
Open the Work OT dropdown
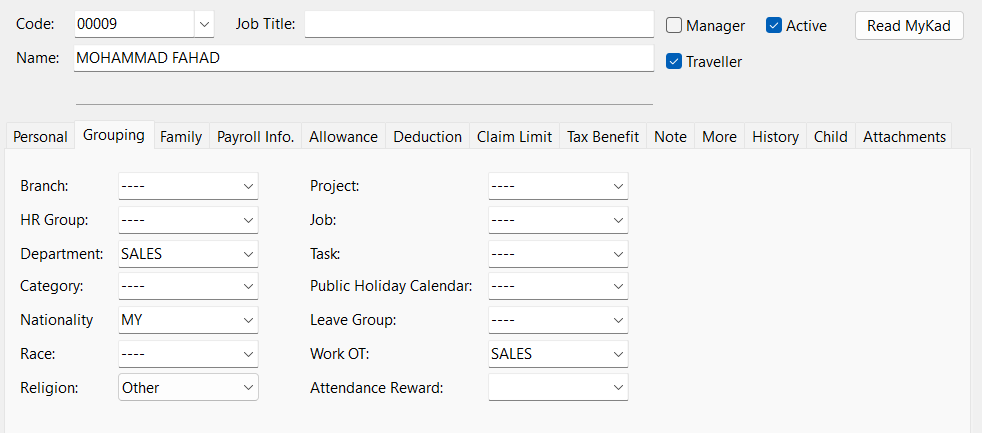(x=617, y=354)
